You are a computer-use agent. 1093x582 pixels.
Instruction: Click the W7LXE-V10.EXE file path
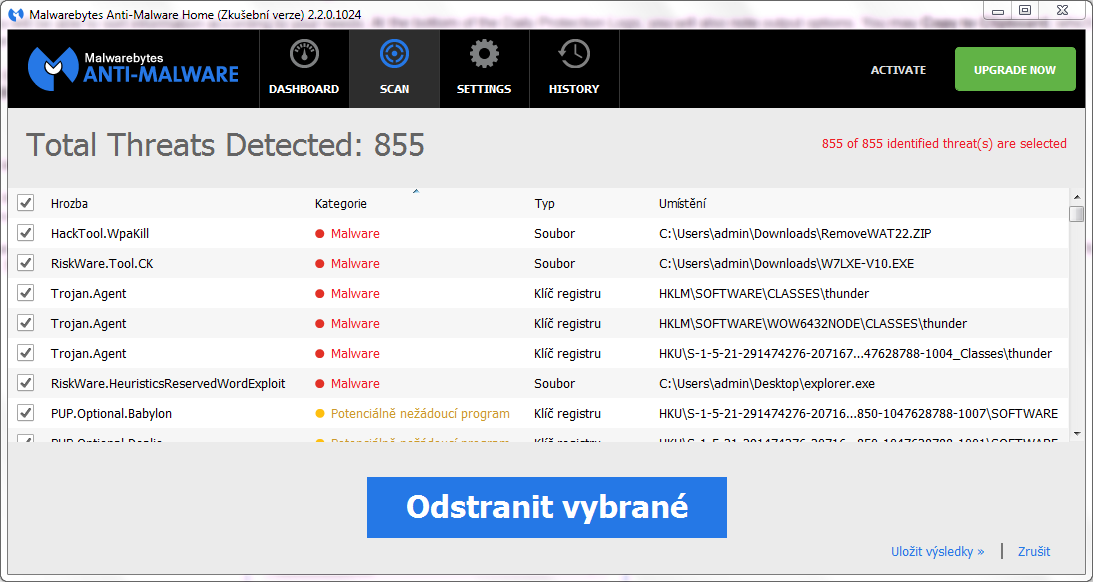click(786, 263)
